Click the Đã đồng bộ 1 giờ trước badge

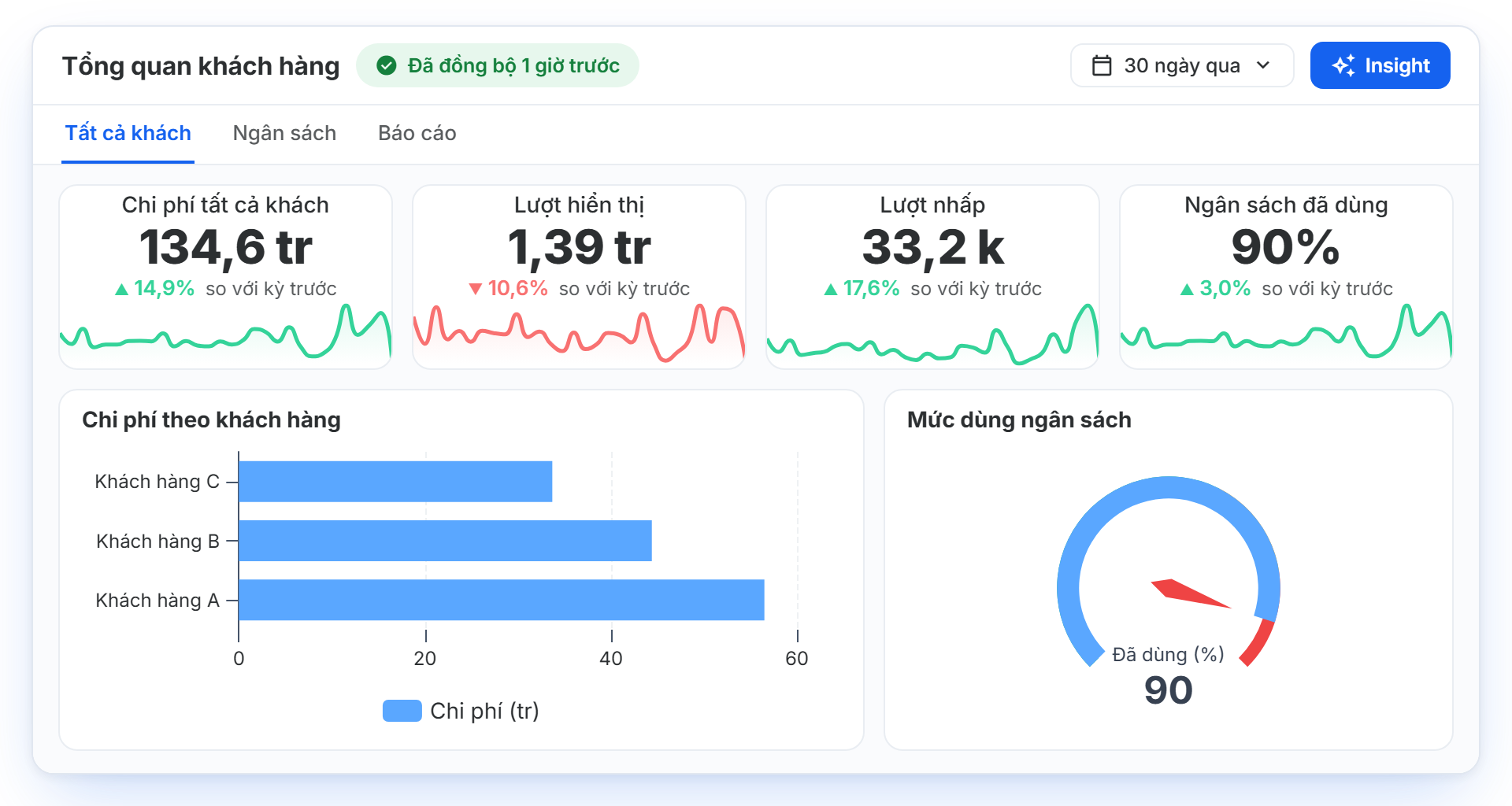pyautogui.click(x=498, y=65)
